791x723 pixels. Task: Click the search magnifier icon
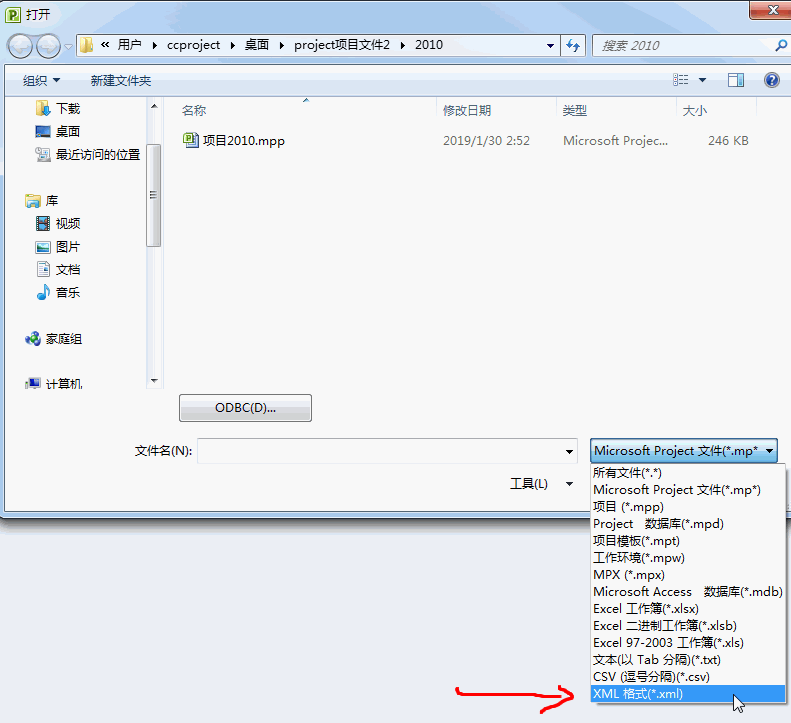coord(781,46)
